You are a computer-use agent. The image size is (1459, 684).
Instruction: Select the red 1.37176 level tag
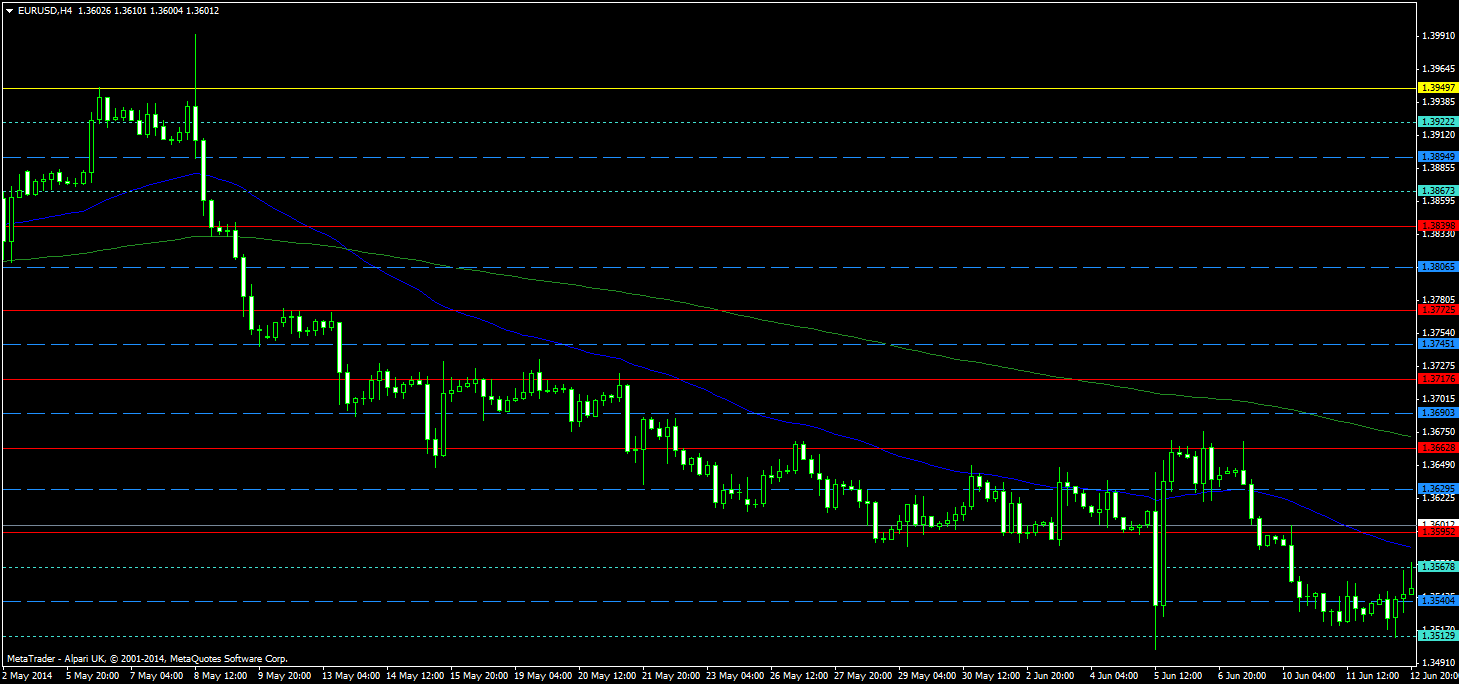[x=1438, y=379]
